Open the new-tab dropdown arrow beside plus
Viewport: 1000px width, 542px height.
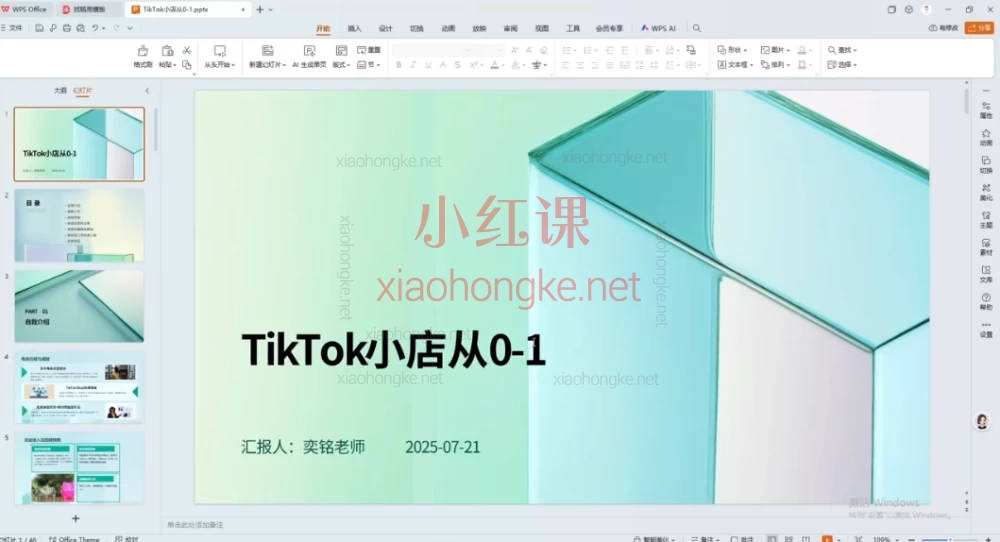click(x=270, y=10)
